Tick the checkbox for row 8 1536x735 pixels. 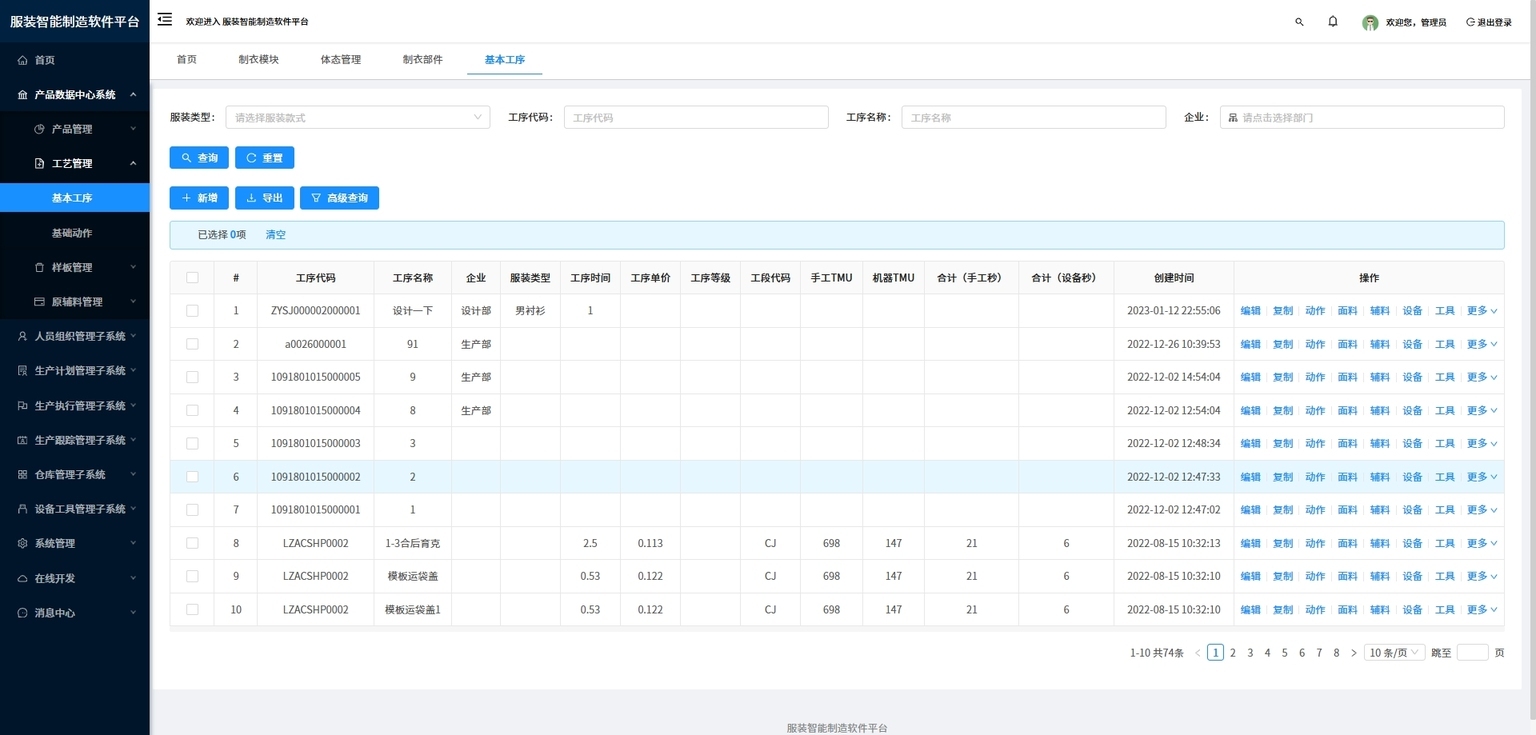(x=192, y=543)
